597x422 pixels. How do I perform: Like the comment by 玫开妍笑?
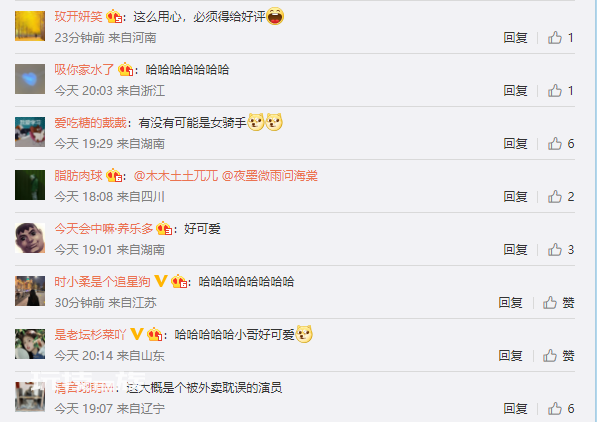560,38
